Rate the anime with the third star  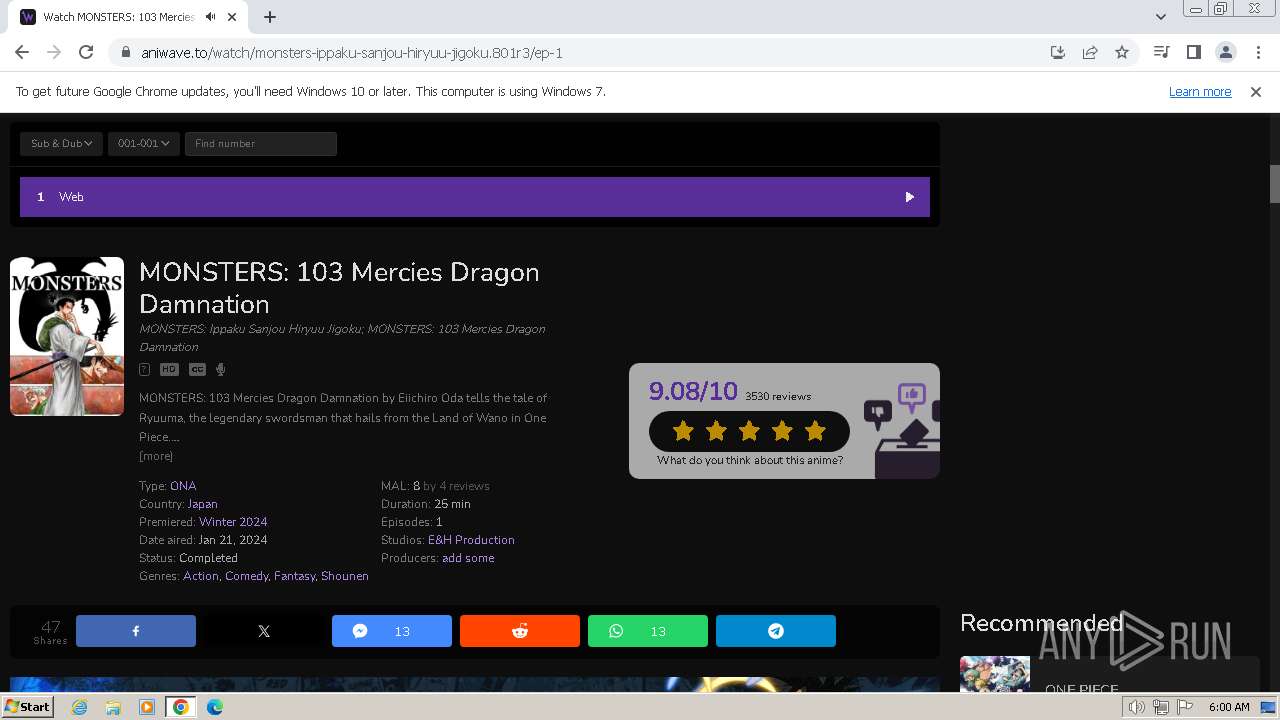tap(750, 431)
